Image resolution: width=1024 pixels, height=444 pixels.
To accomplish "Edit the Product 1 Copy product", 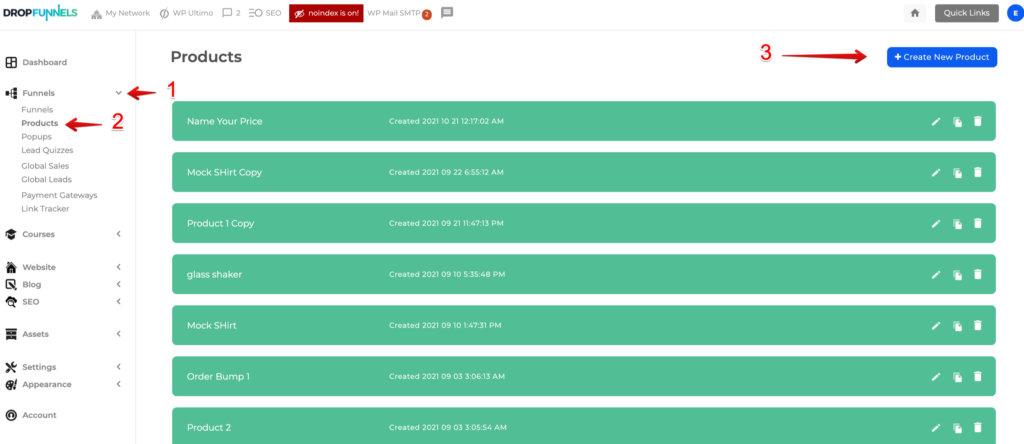I will click(936, 223).
